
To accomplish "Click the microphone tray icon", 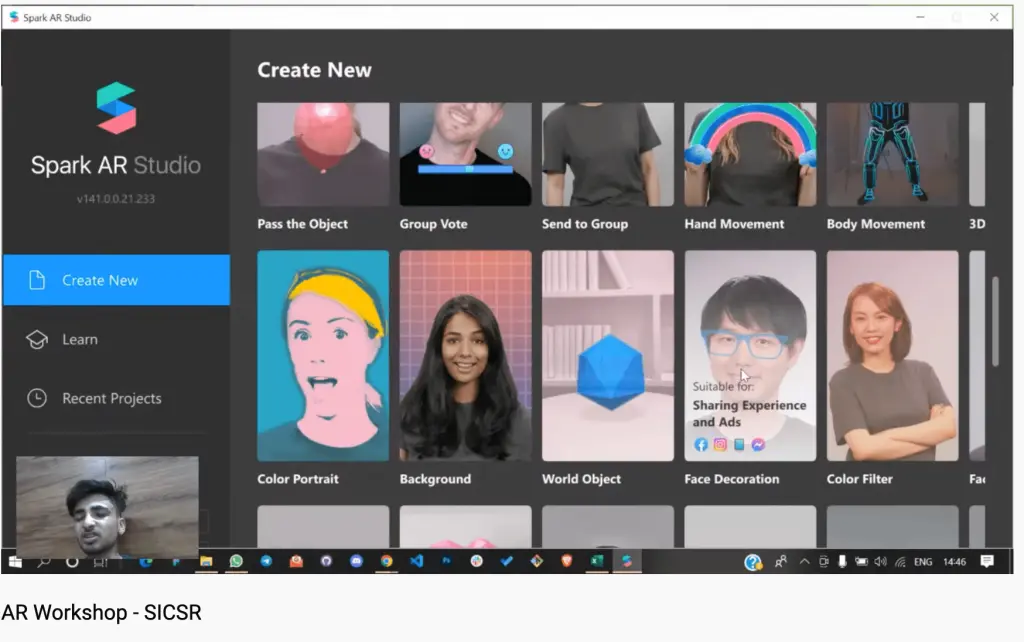I will pos(842,562).
